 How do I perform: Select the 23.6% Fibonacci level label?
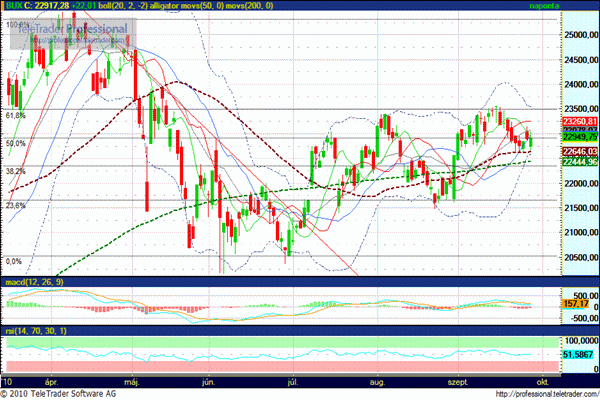(x=14, y=206)
